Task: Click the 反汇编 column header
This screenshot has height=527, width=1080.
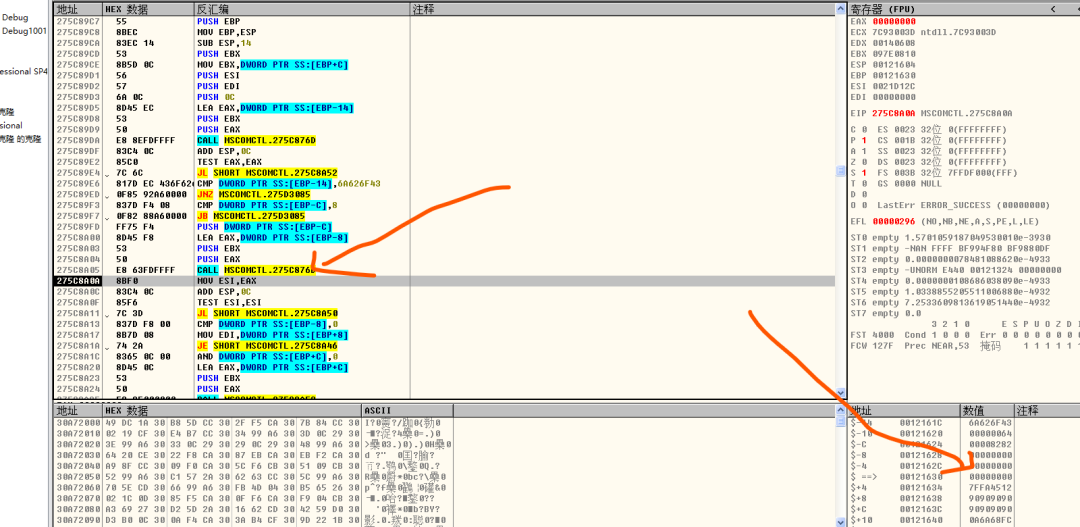Action: (x=302, y=9)
